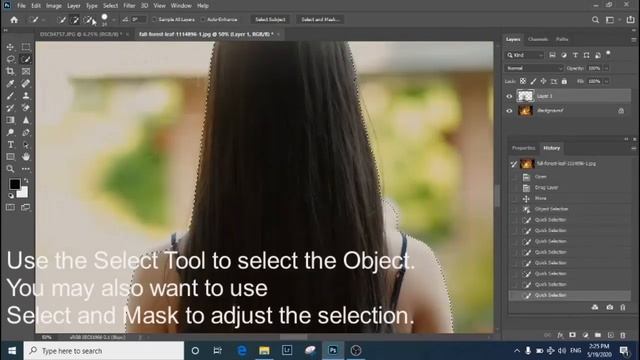The width and height of the screenshot is (640, 360).
Task: Switch to the Channels tab
Action: click(538, 39)
